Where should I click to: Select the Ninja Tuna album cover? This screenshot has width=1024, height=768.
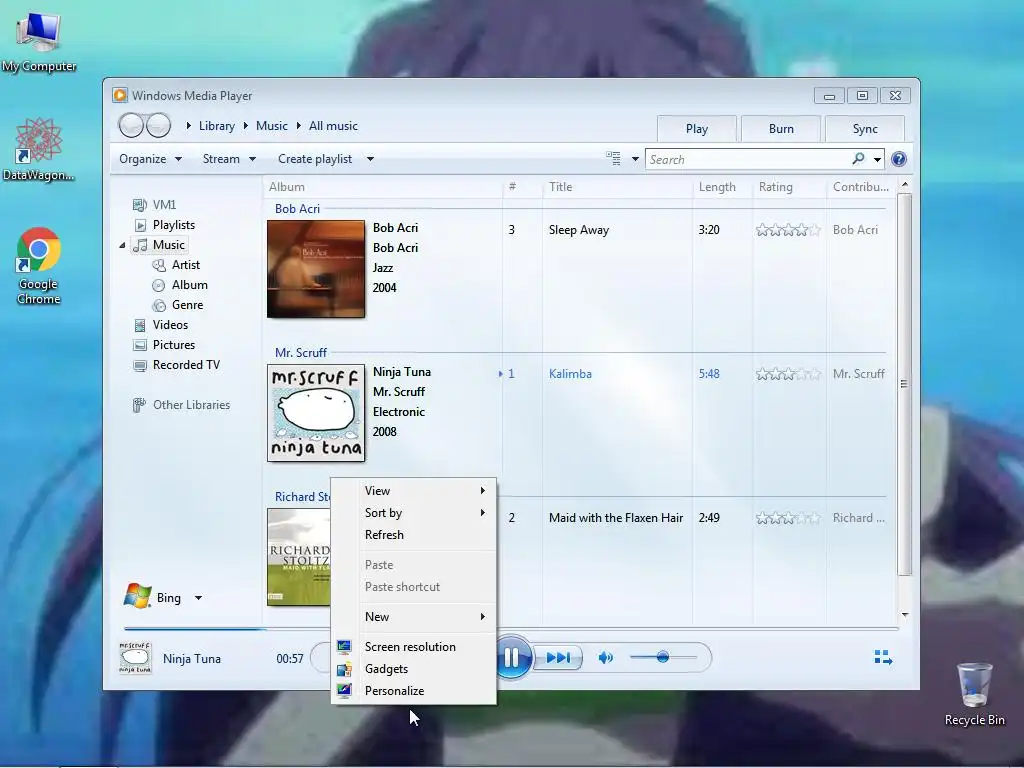(x=316, y=413)
